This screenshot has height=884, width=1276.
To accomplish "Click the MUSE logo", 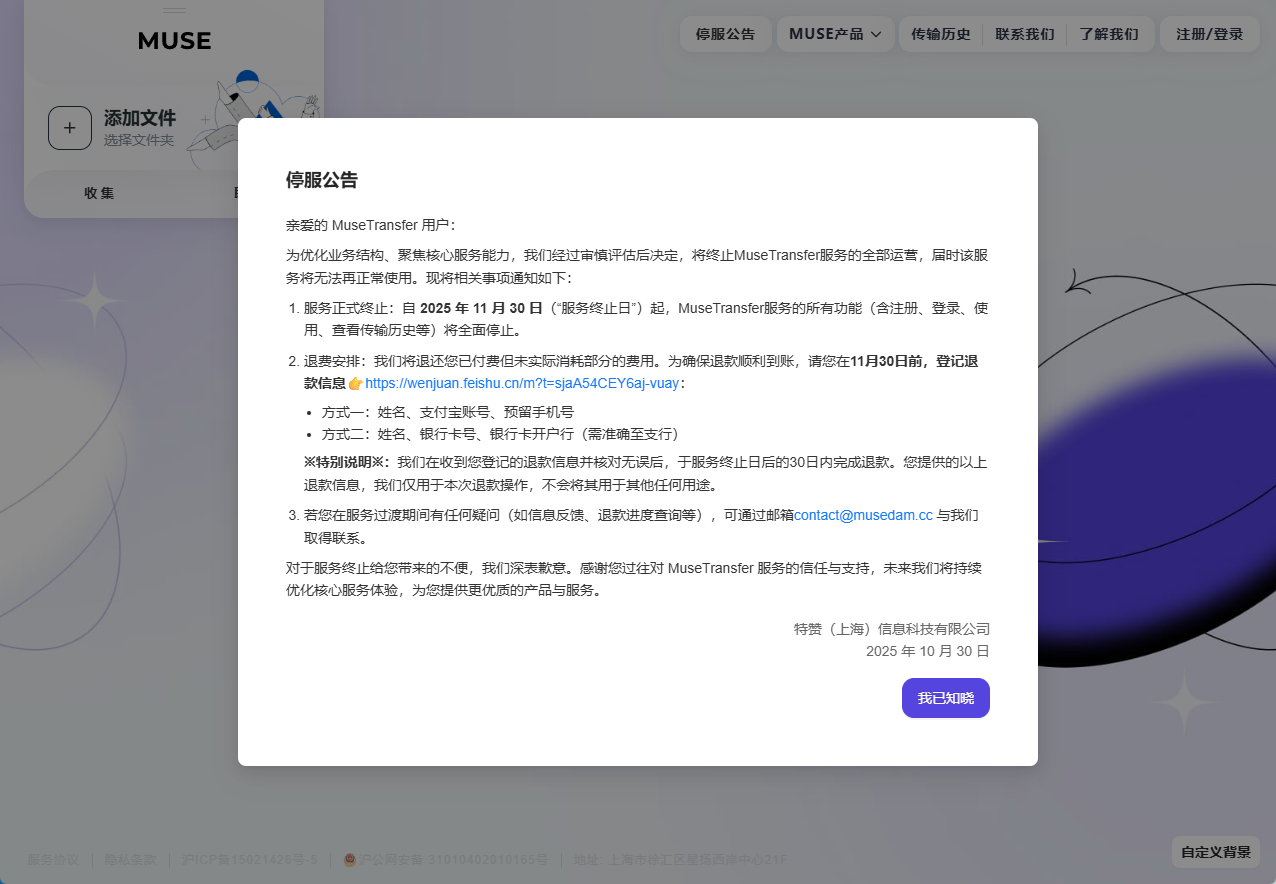I will [x=174, y=41].
